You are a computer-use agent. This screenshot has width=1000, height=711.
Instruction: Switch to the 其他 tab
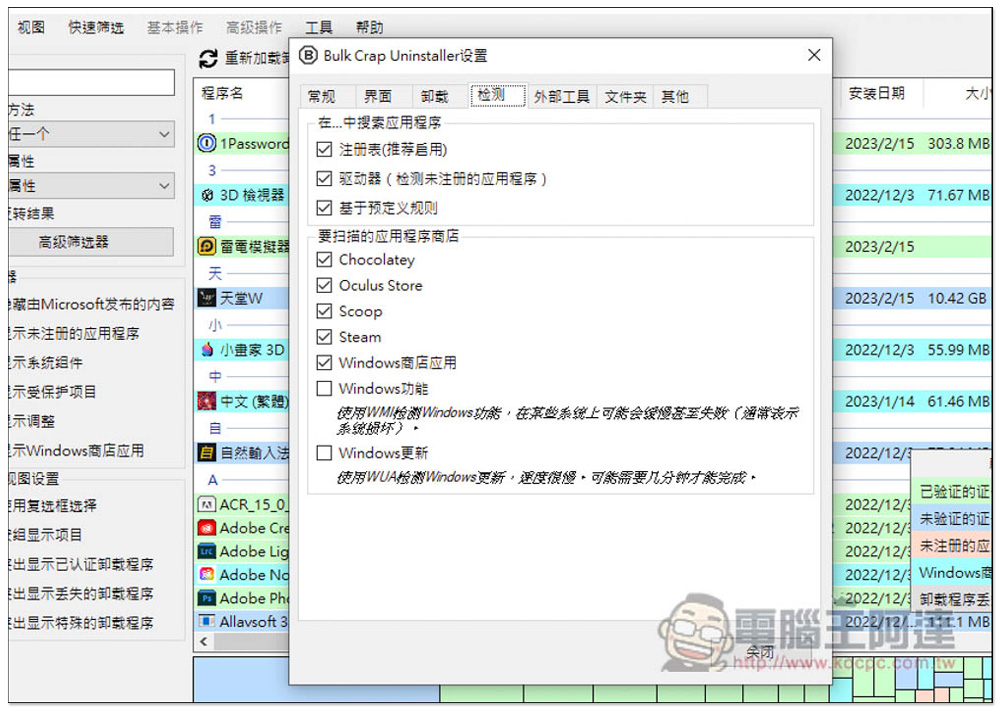pos(676,96)
